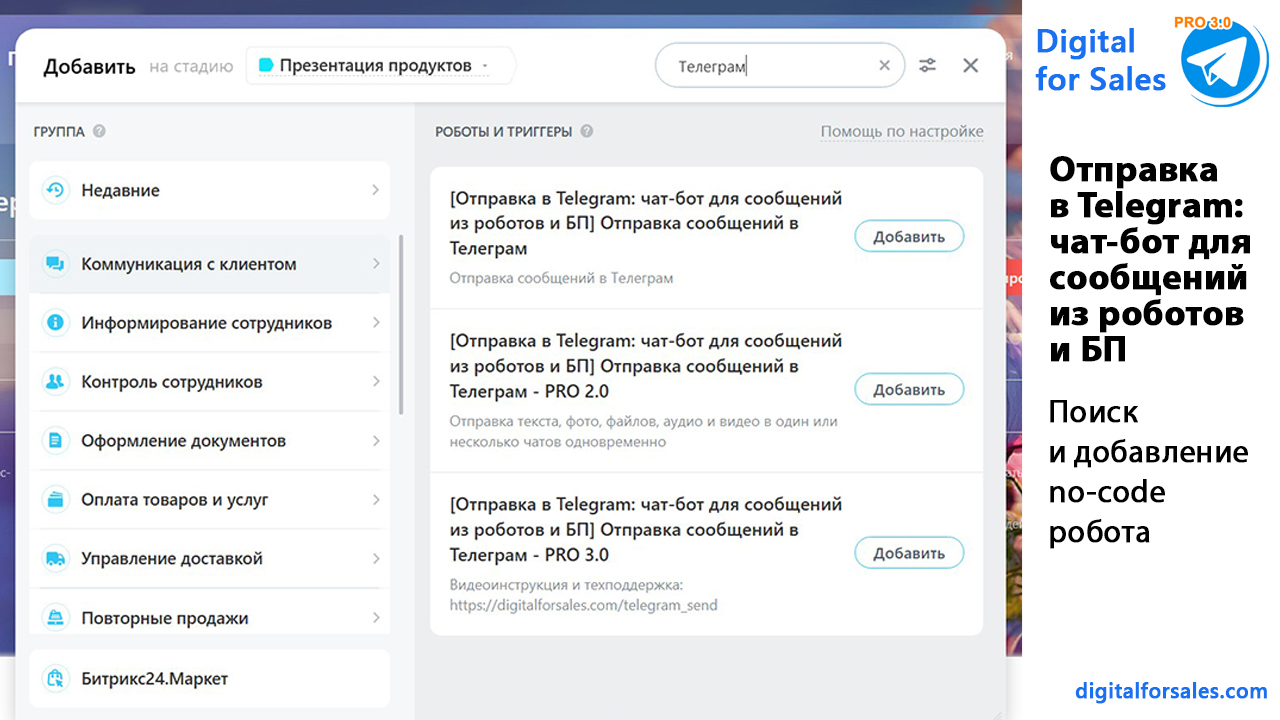
Task: Open the Презентация продуктов stage dropdown
Action: pos(380,66)
